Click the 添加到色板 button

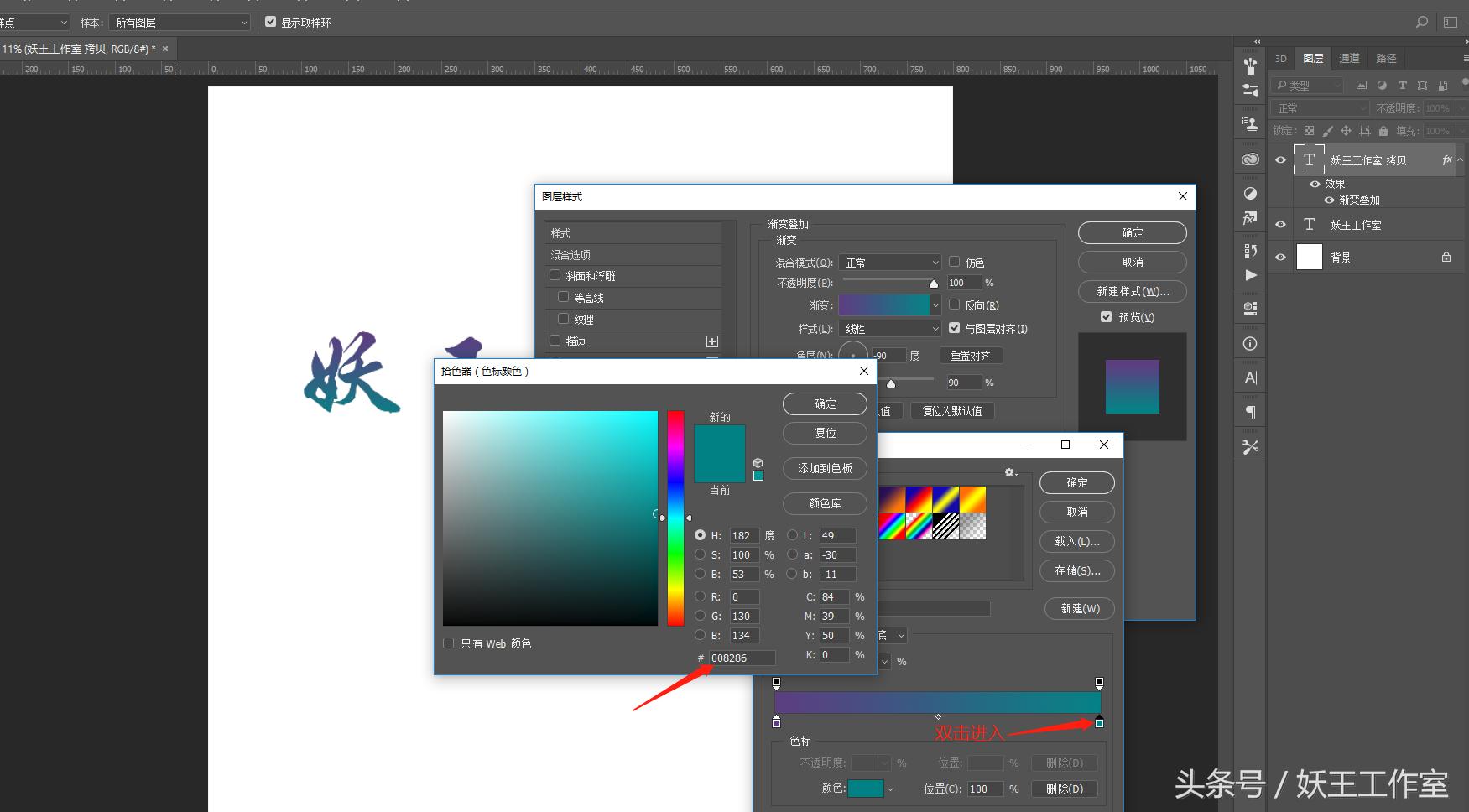click(x=825, y=468)
